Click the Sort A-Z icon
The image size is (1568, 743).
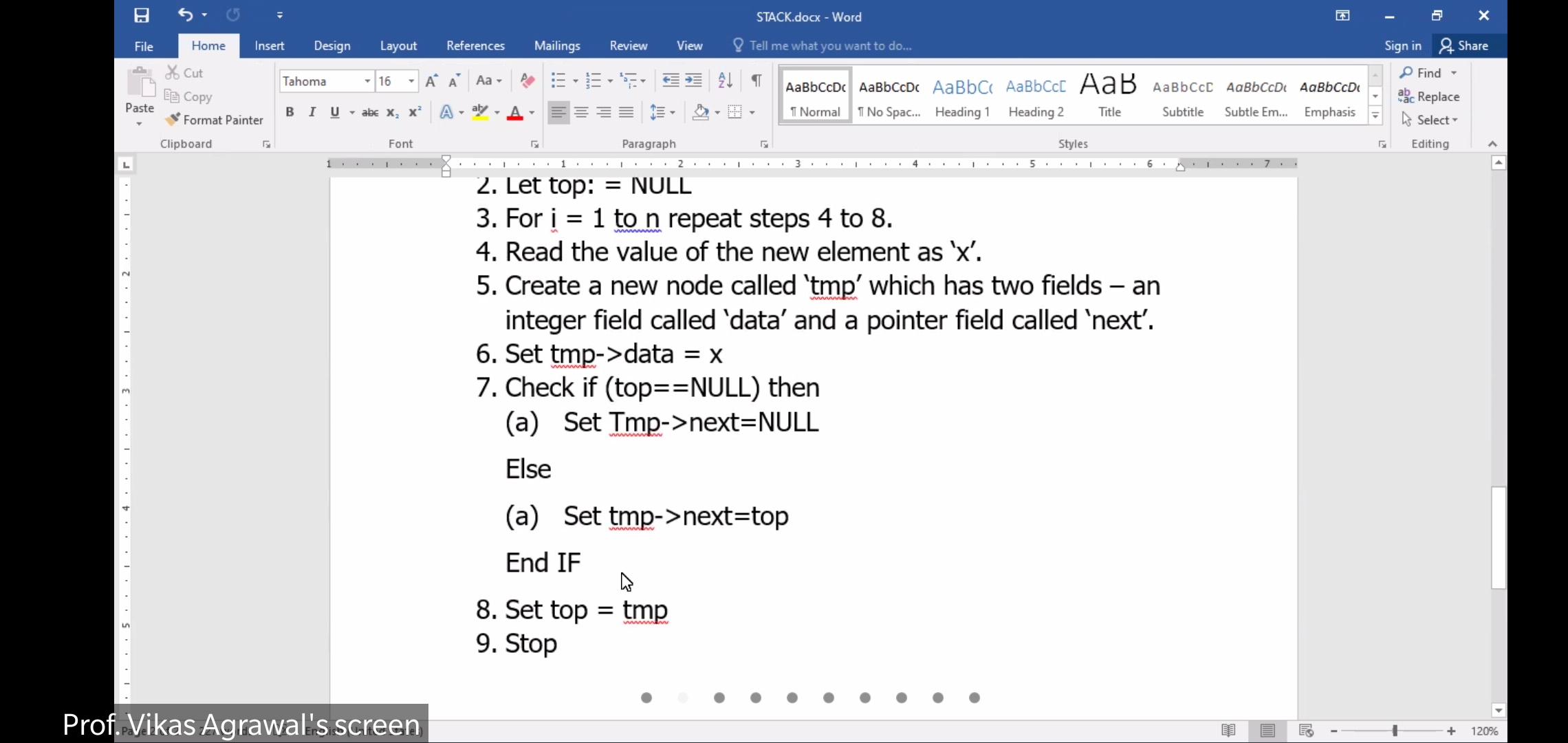tap(725, 80)
